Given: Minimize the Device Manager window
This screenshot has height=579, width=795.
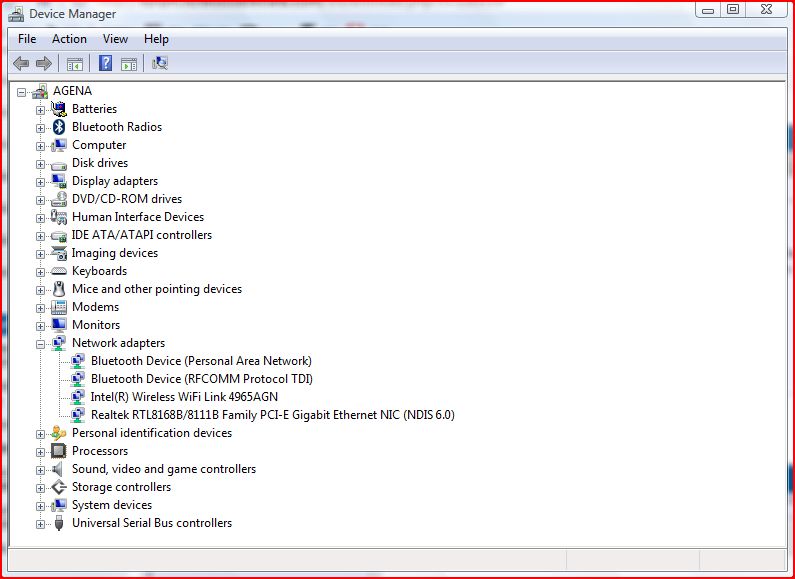Looking at the screenshot, I should click(x=708, y=9).
